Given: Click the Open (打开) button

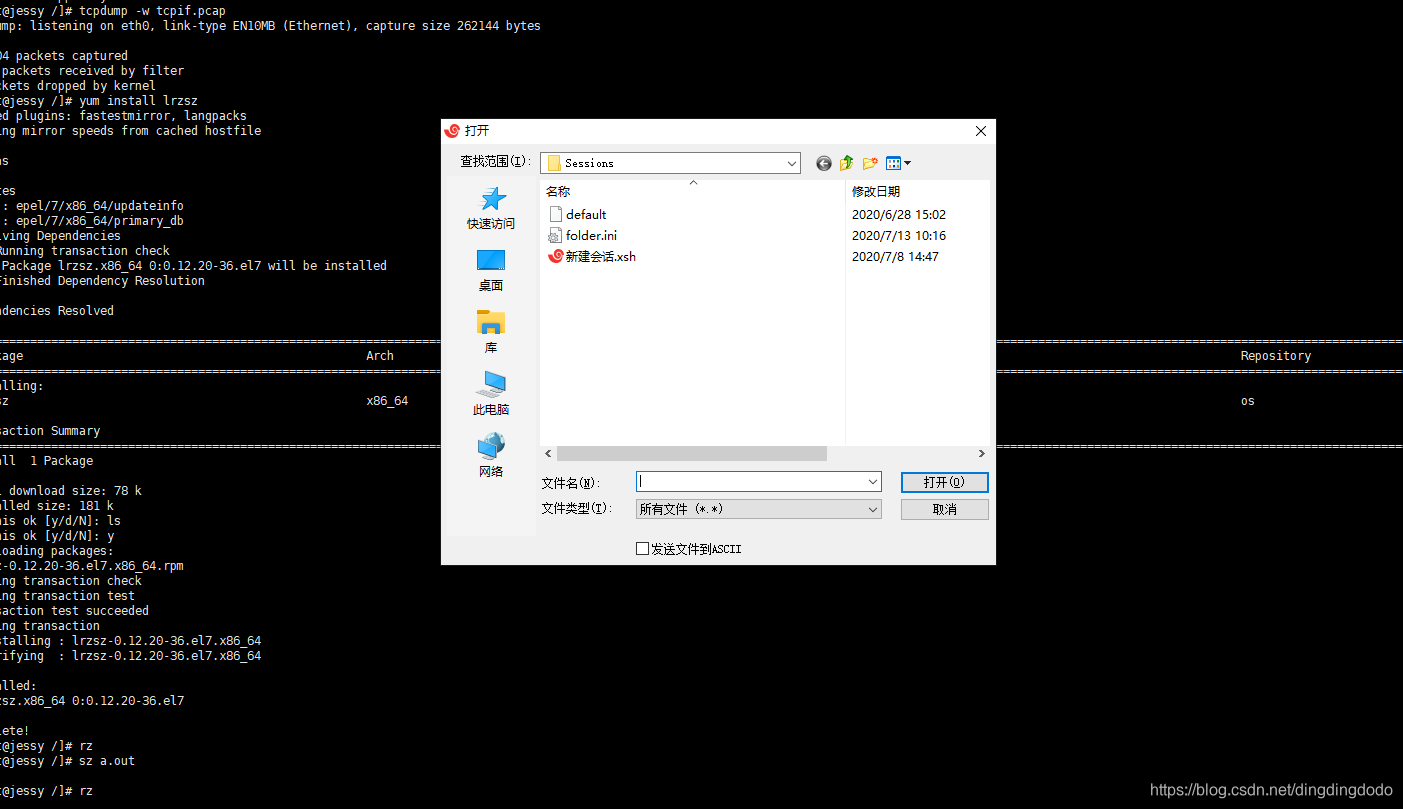Looking at the screenshot, I should (944, 482).
